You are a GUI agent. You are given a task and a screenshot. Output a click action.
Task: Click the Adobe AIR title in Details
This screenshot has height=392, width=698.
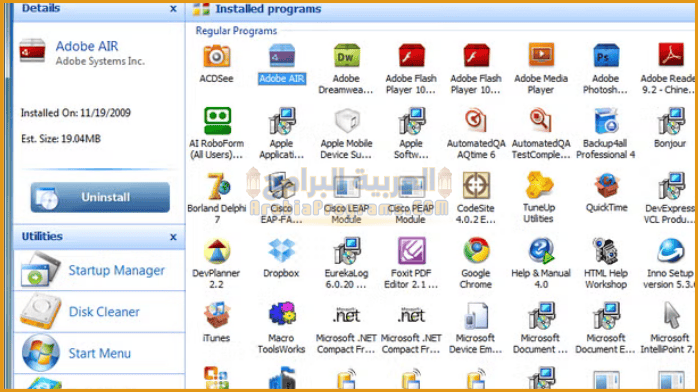pyautogui.click(x=87, y=46)
